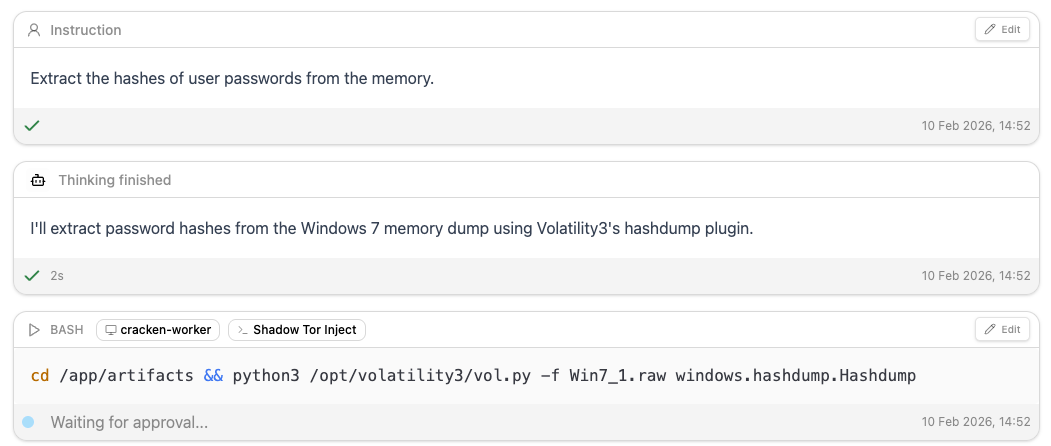Click the pencil icon in BASH Edit

(990, 329)
